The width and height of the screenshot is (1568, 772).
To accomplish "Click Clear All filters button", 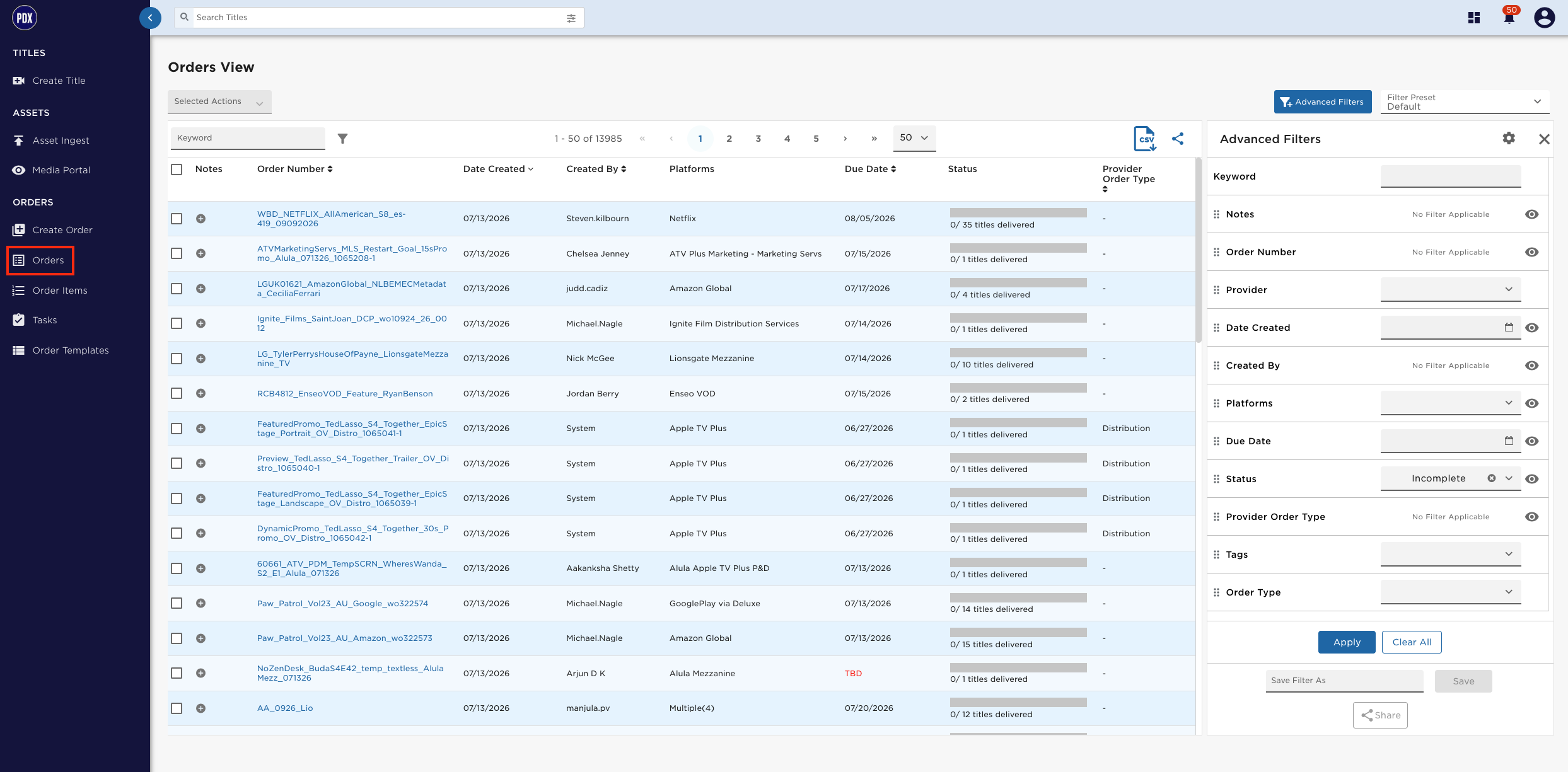I will pos(1412,642).
